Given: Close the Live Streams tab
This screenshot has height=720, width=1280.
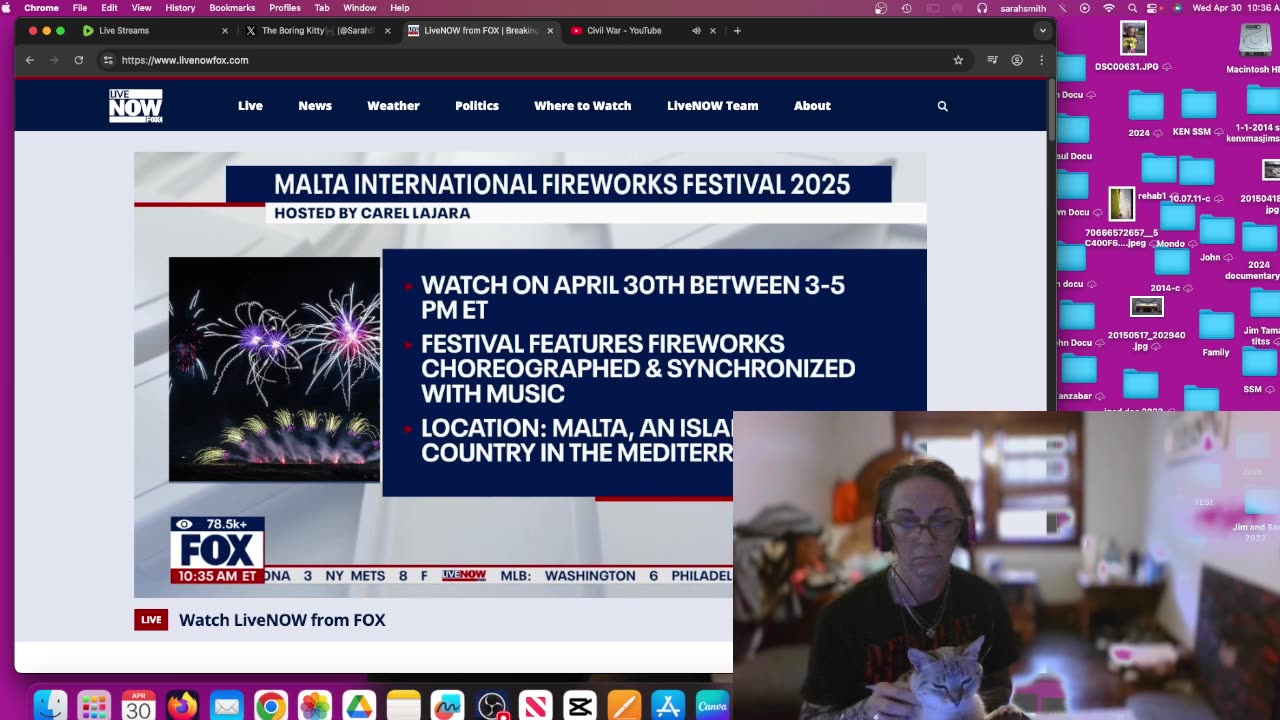Looking at the screenshot, I should tap(224, 30).
